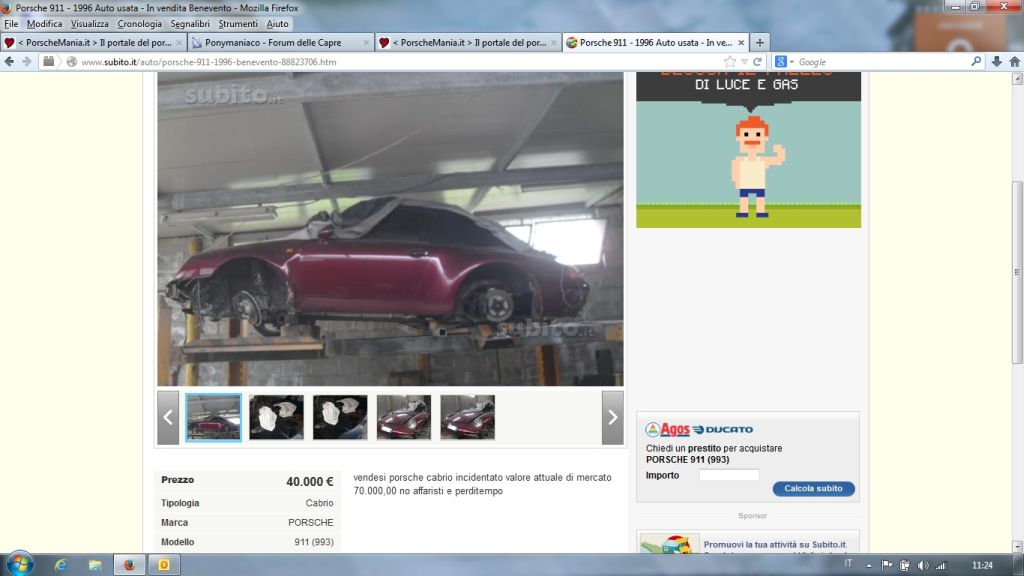Viewport: 1024px width, 576px height.
Task: Click scrollbar up arrow on page
Action: [1017, 79]
